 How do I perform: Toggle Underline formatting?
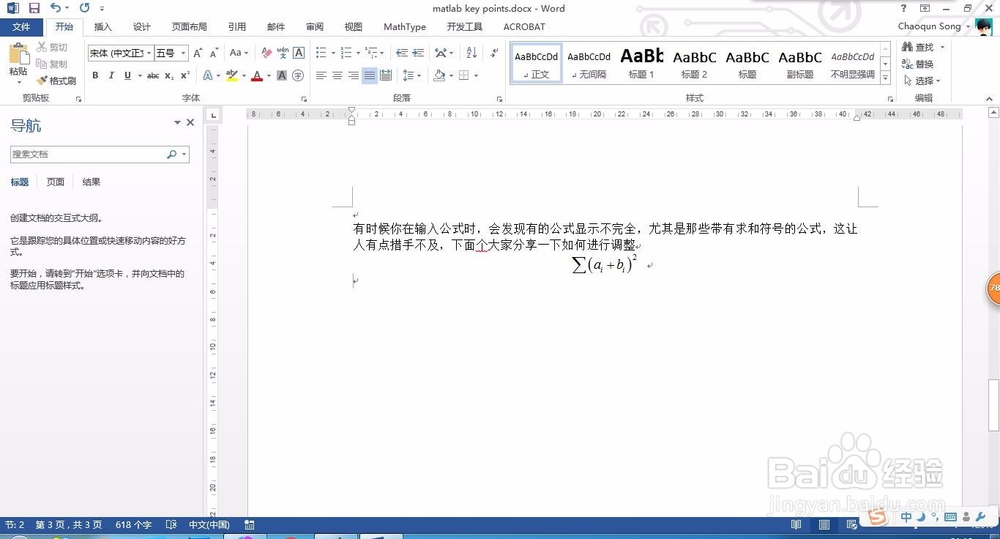point(128,75)
